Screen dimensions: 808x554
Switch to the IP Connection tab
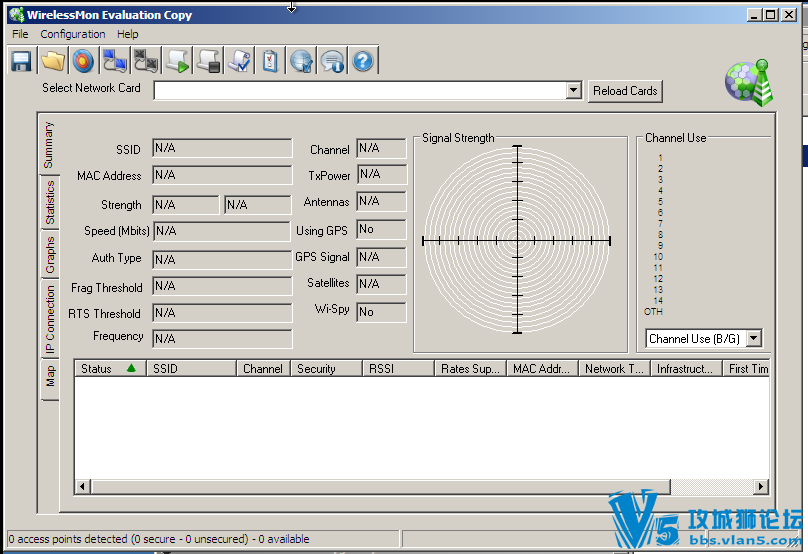coord(49,320)
